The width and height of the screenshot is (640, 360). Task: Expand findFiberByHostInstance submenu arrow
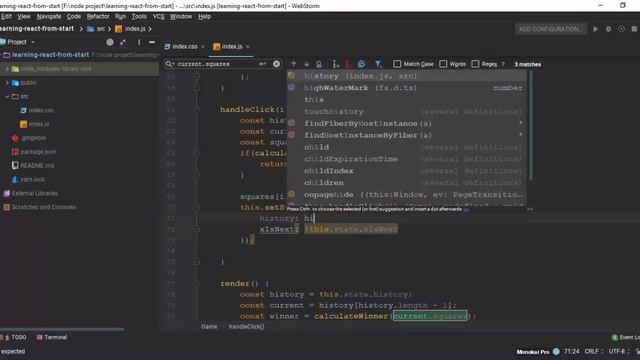[x=520, y=123]
